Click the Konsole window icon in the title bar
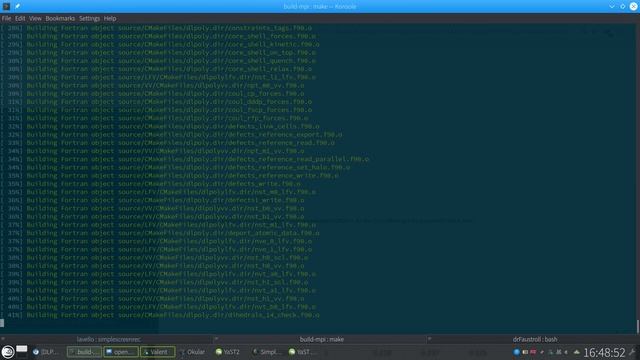Viewport: 640px width, 360px height. click(6, 6)
